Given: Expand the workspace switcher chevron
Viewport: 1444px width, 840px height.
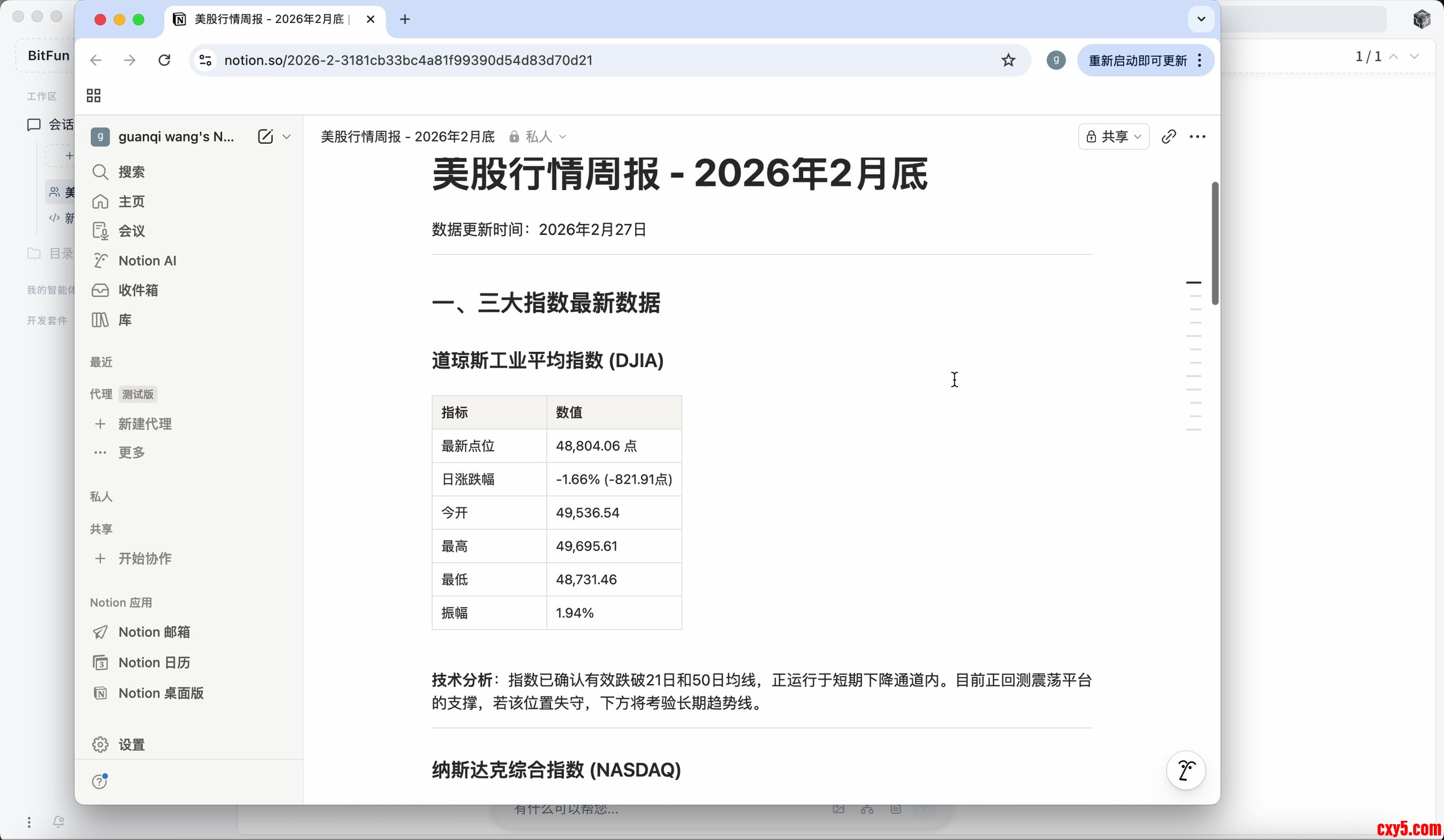Looking at the screenshot, I should [287, 136].
